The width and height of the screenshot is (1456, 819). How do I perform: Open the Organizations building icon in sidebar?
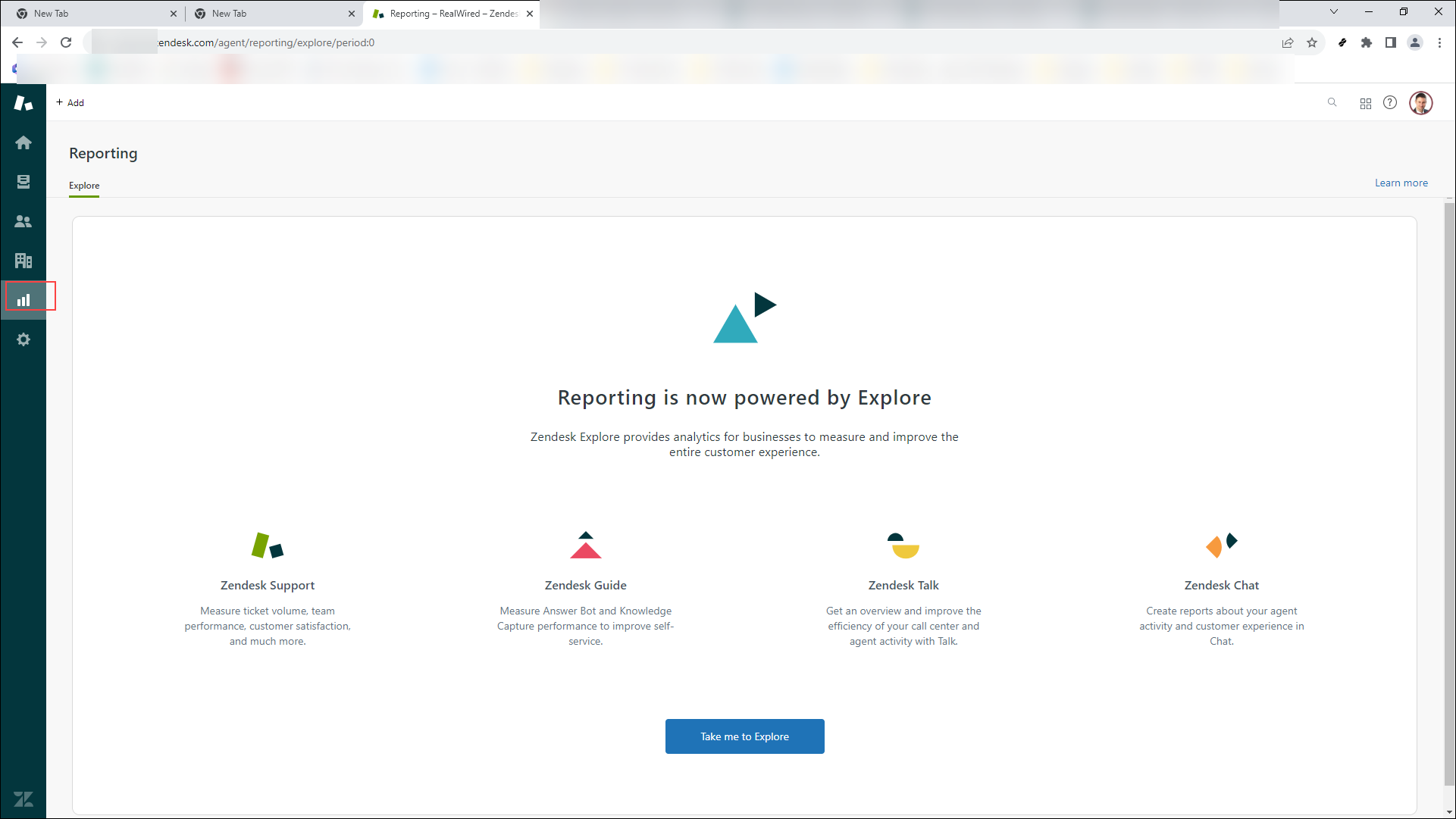point(23,261)
